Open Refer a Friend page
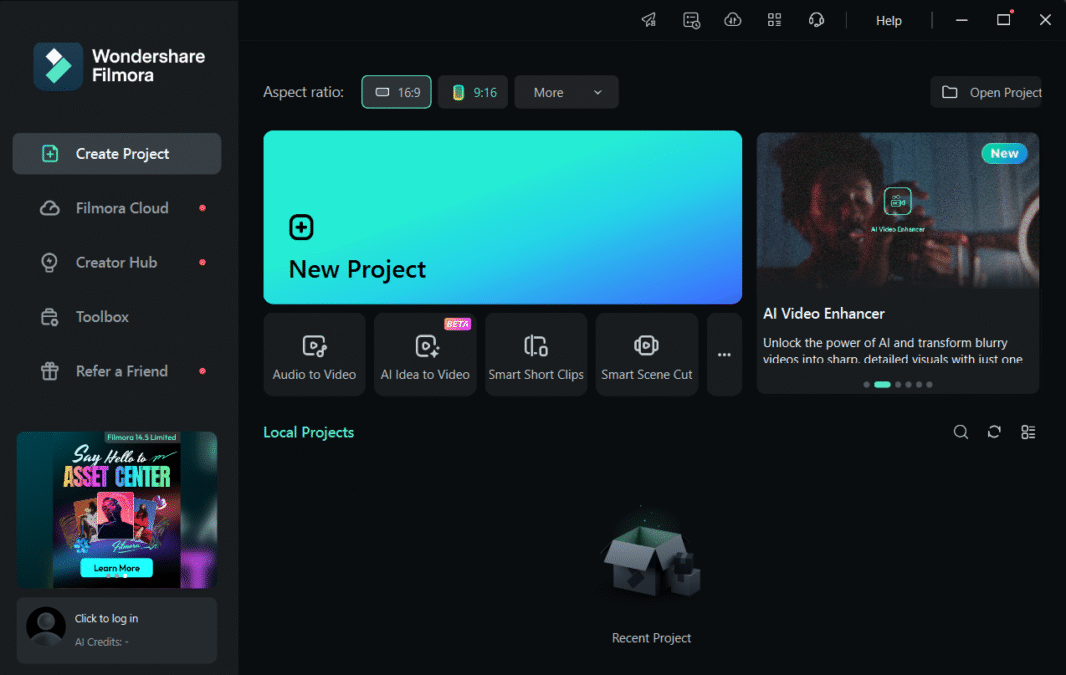This screenshot has height=675, width=1066. (117, 371)
